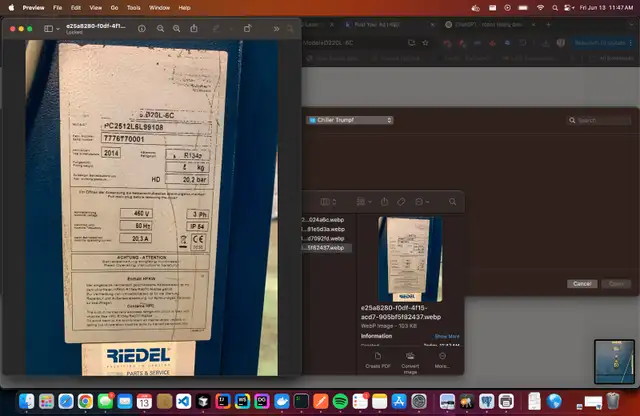Open Messages from the Dock
The image size is (640, 416).
point(105,402)
